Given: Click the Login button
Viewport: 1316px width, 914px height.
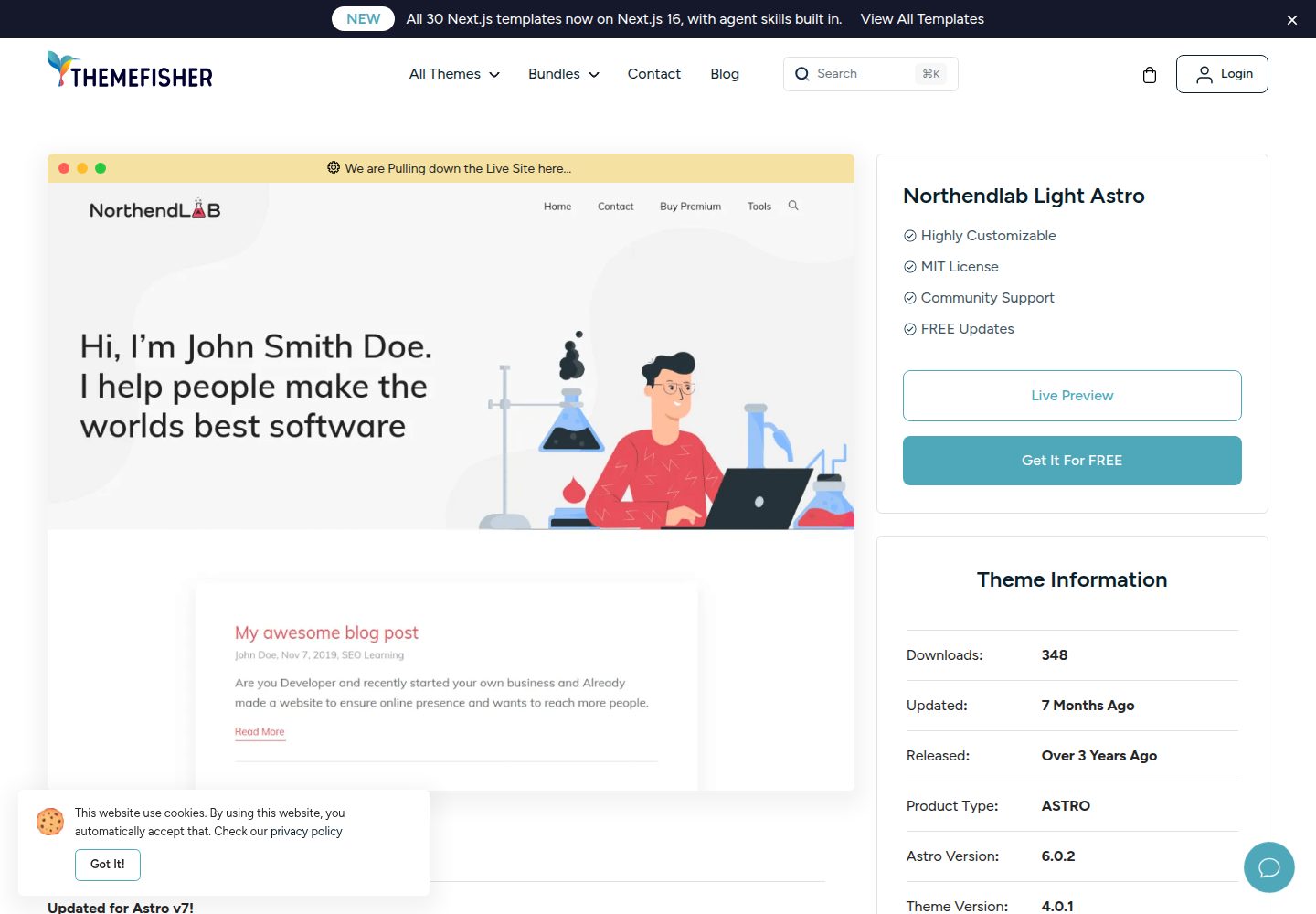Looking at the screenshot, I should click(1222, 74).
